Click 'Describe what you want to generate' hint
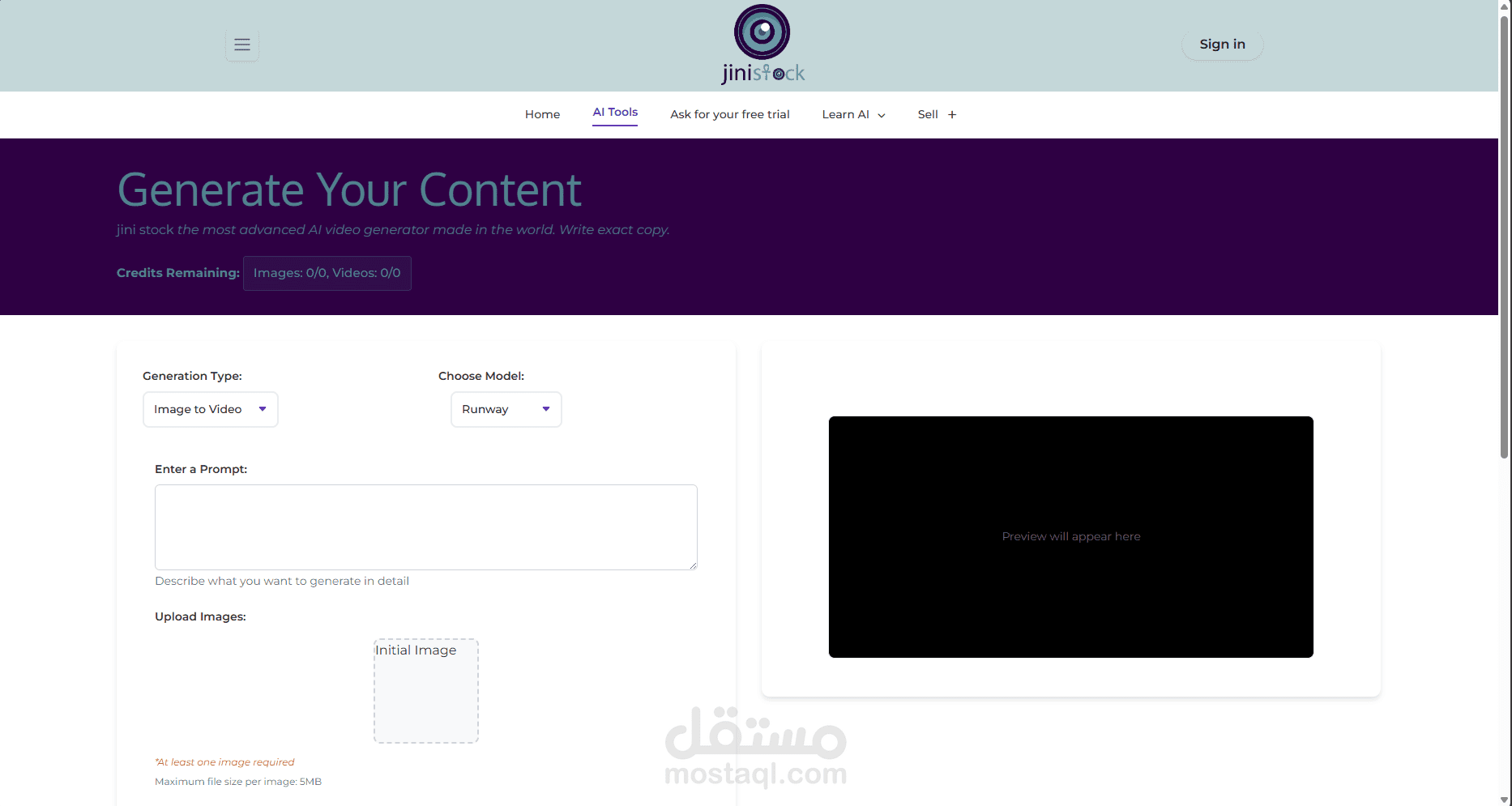Viewport: 1512px width, 806px height. click(x=282, y=581)
